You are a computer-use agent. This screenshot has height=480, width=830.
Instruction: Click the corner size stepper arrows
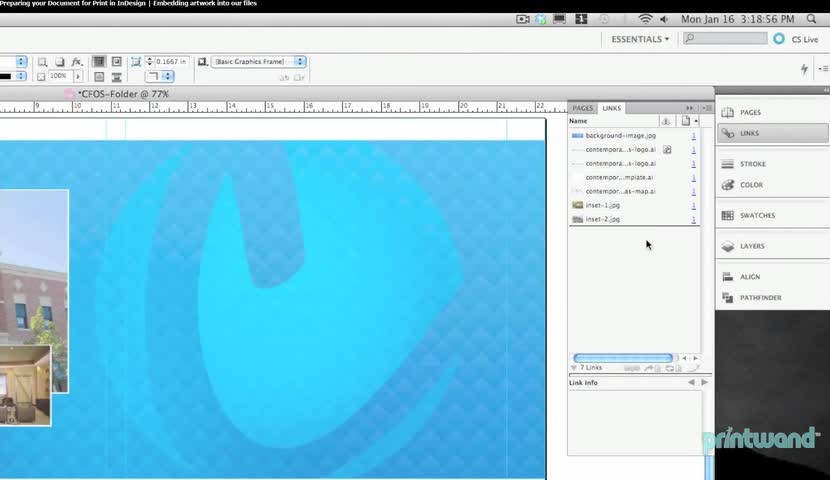[x=149, y=61]
